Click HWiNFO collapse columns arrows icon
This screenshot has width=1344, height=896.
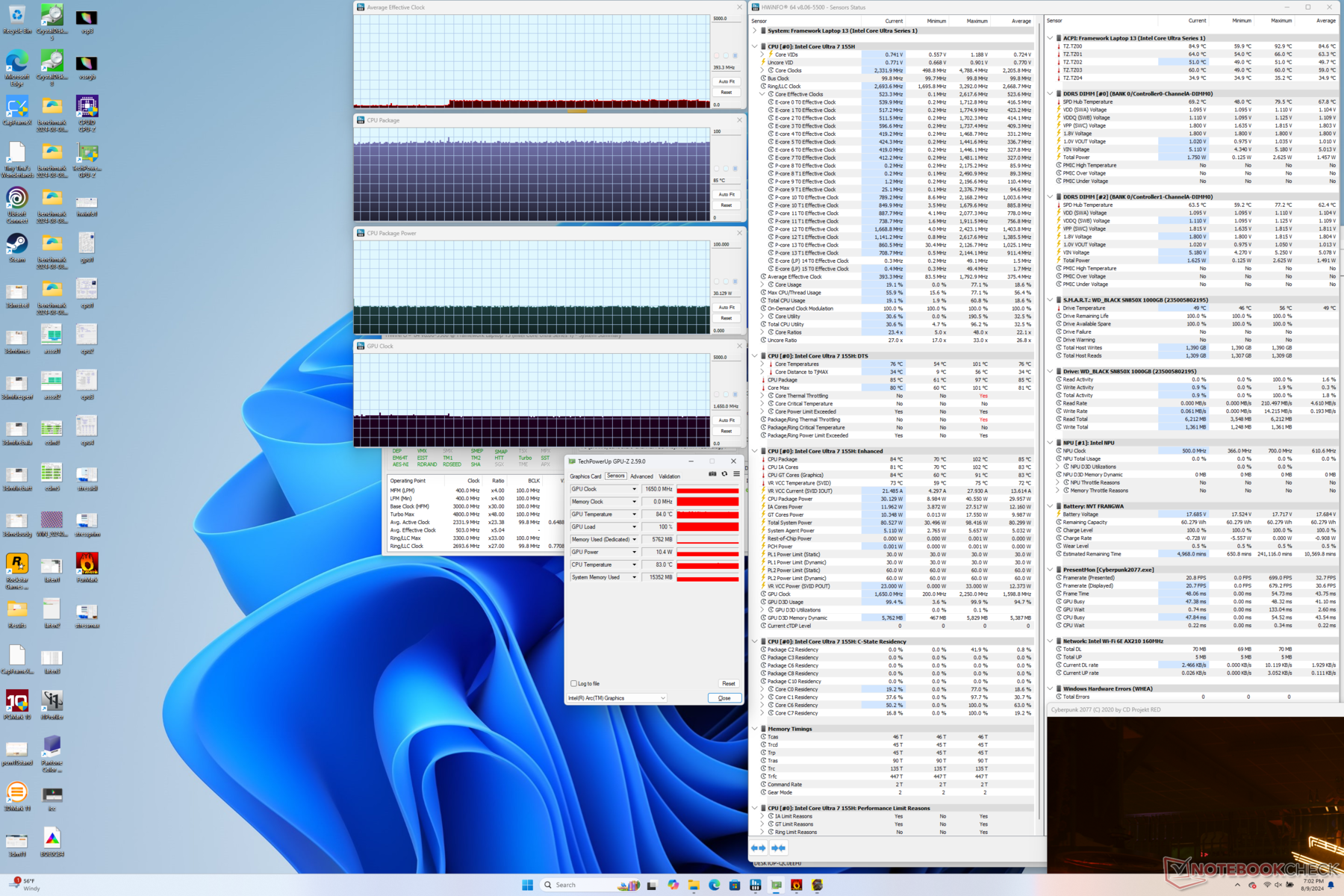(778, 847)
